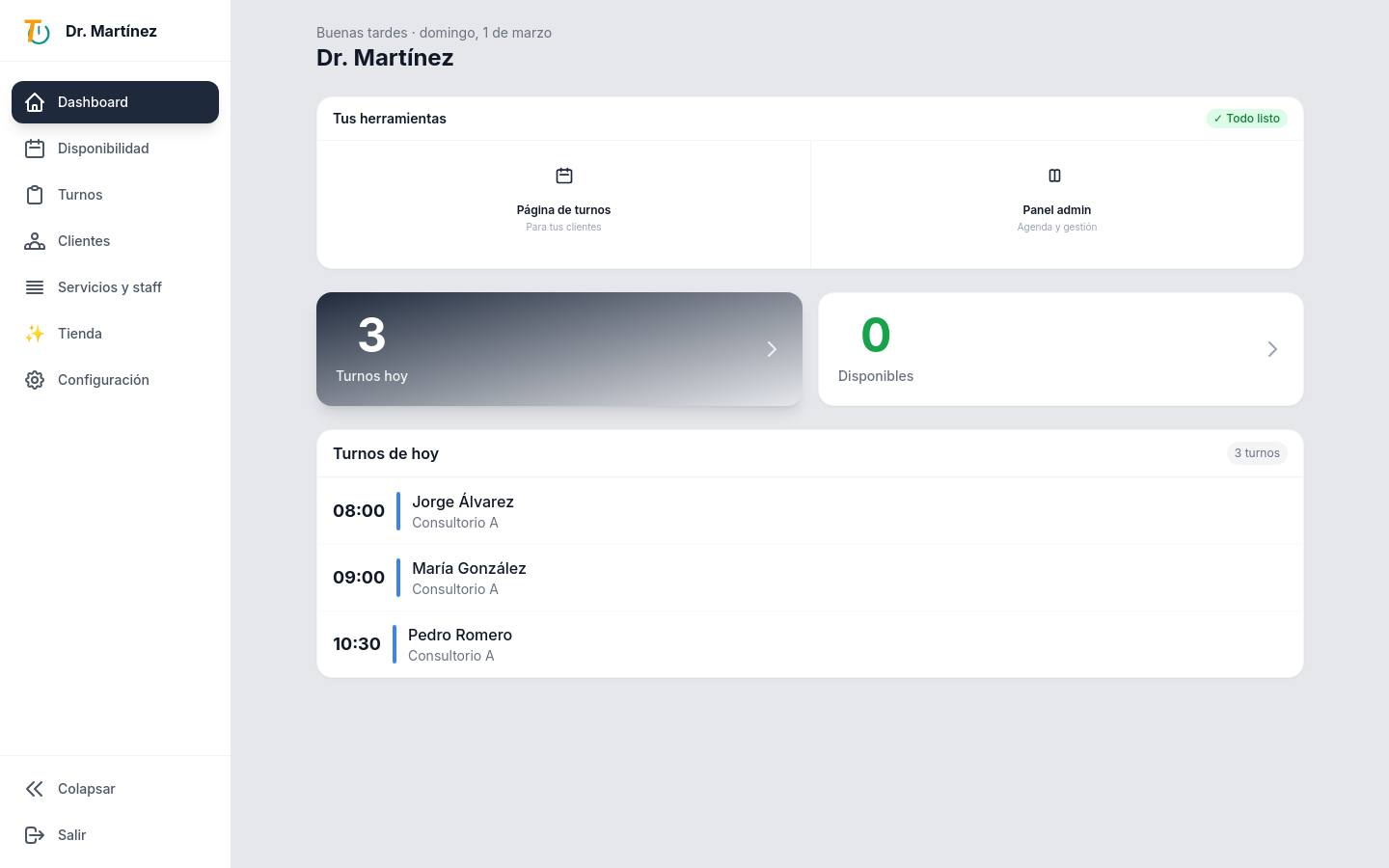
Task: Click the Turnos clipboard icon
Action: pos(35,194)
